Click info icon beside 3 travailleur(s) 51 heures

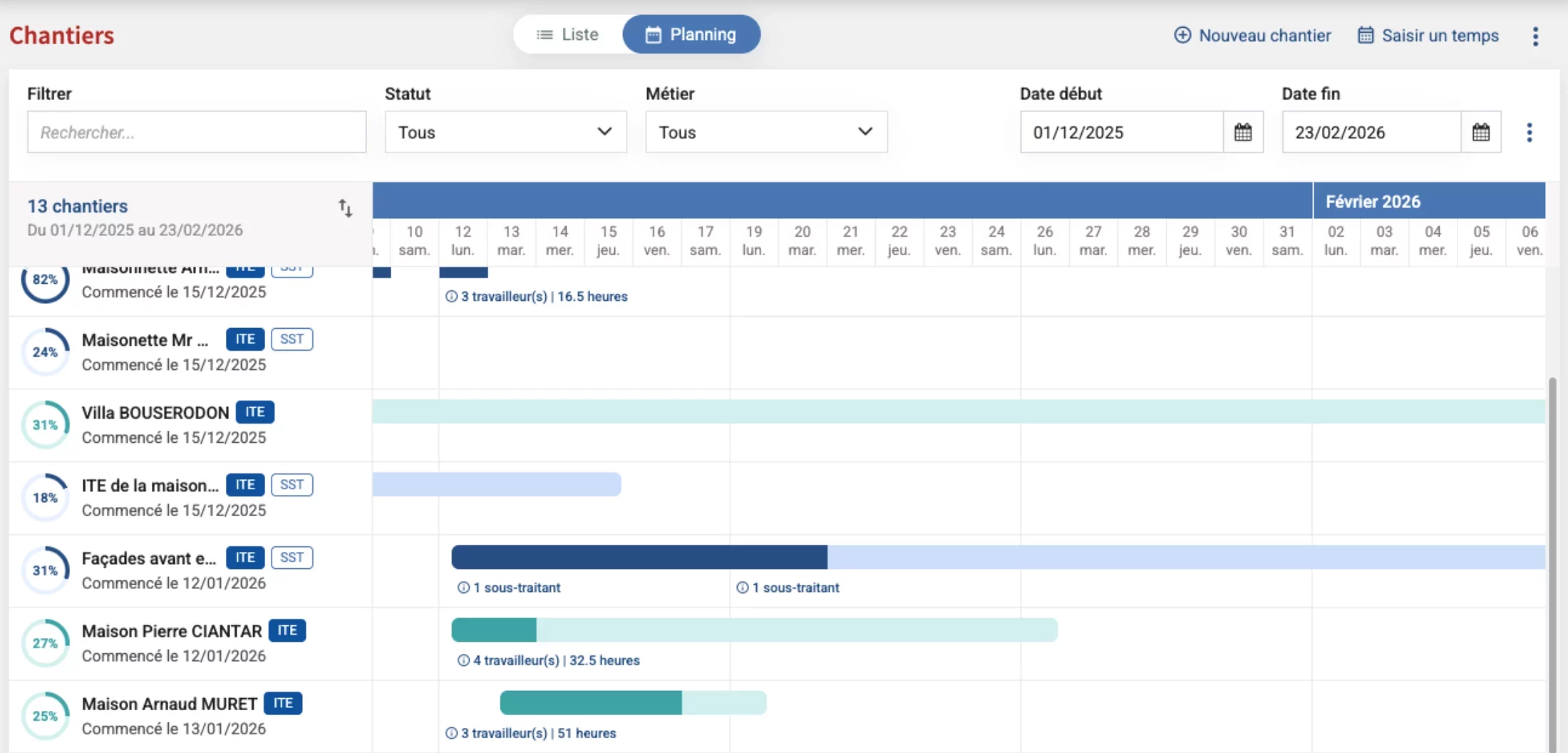(x=451, y=733)
